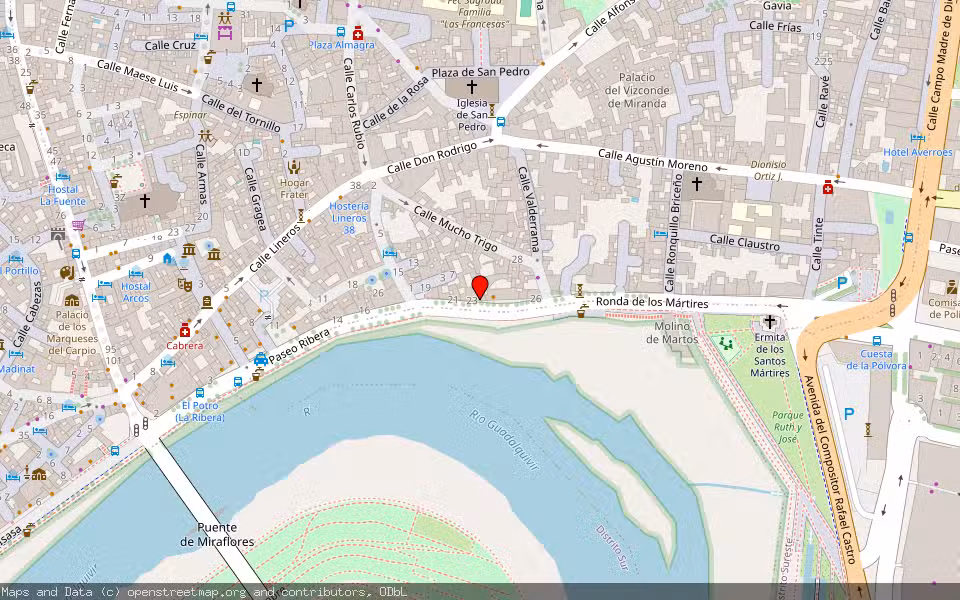
Task: Select the Calle Agustín Moreno street label
Action: (x=653, y=160)
